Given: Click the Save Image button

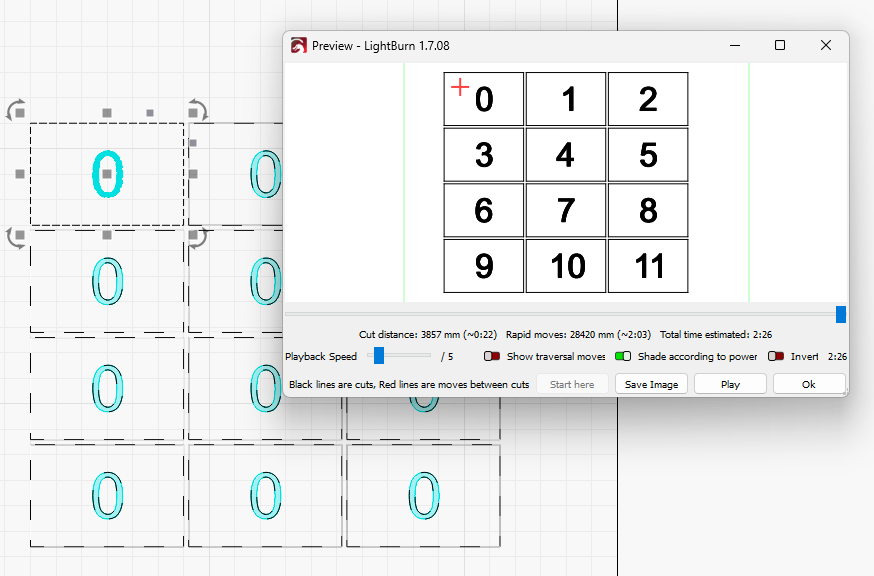Looking at the screenshot, I should 651,384.
